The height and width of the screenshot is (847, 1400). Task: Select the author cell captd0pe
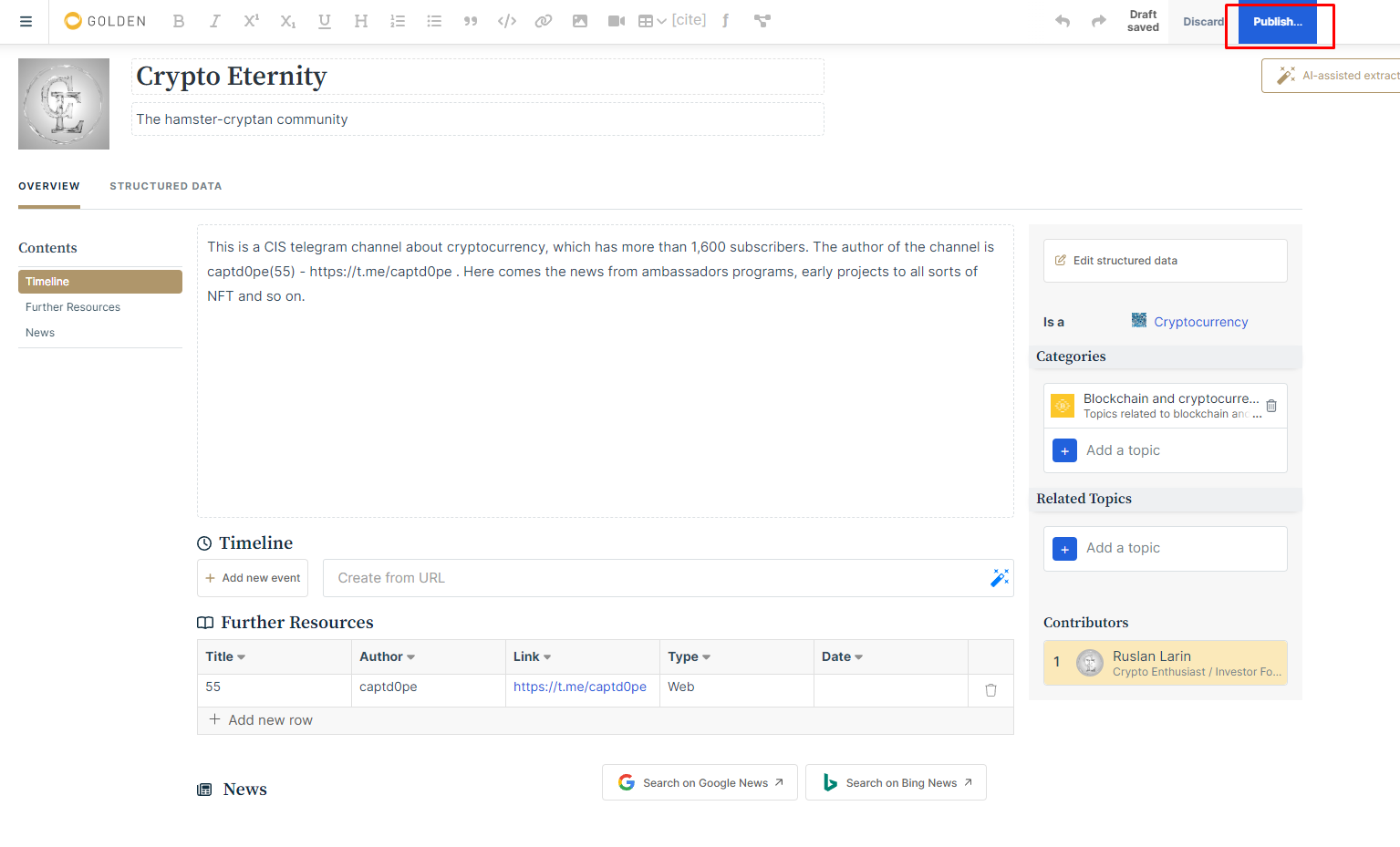429,690
